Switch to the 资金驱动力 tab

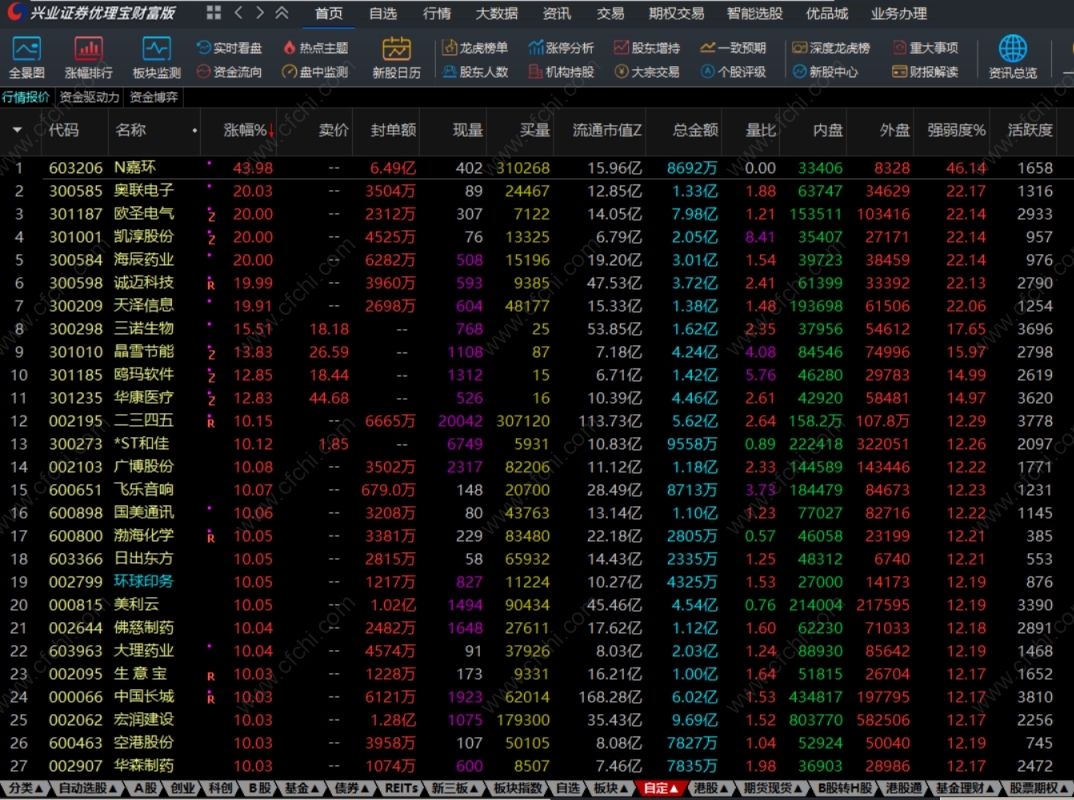pyautogui.click(x=89, y=97)
